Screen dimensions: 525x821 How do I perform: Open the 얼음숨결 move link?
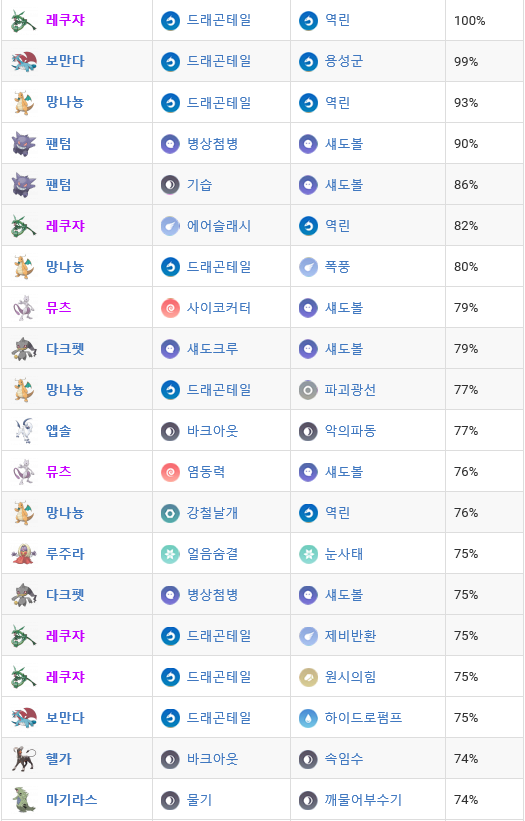[213, 553]
